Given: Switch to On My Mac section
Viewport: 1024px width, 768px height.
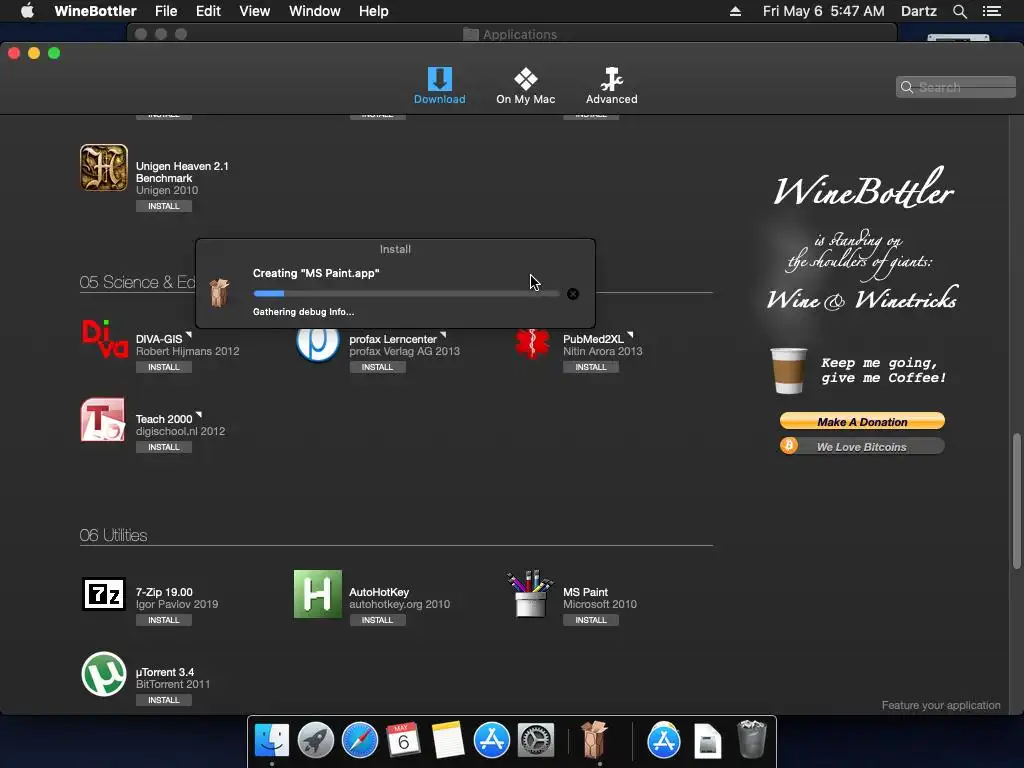Looking at the screenshot, I should (525, 86).
